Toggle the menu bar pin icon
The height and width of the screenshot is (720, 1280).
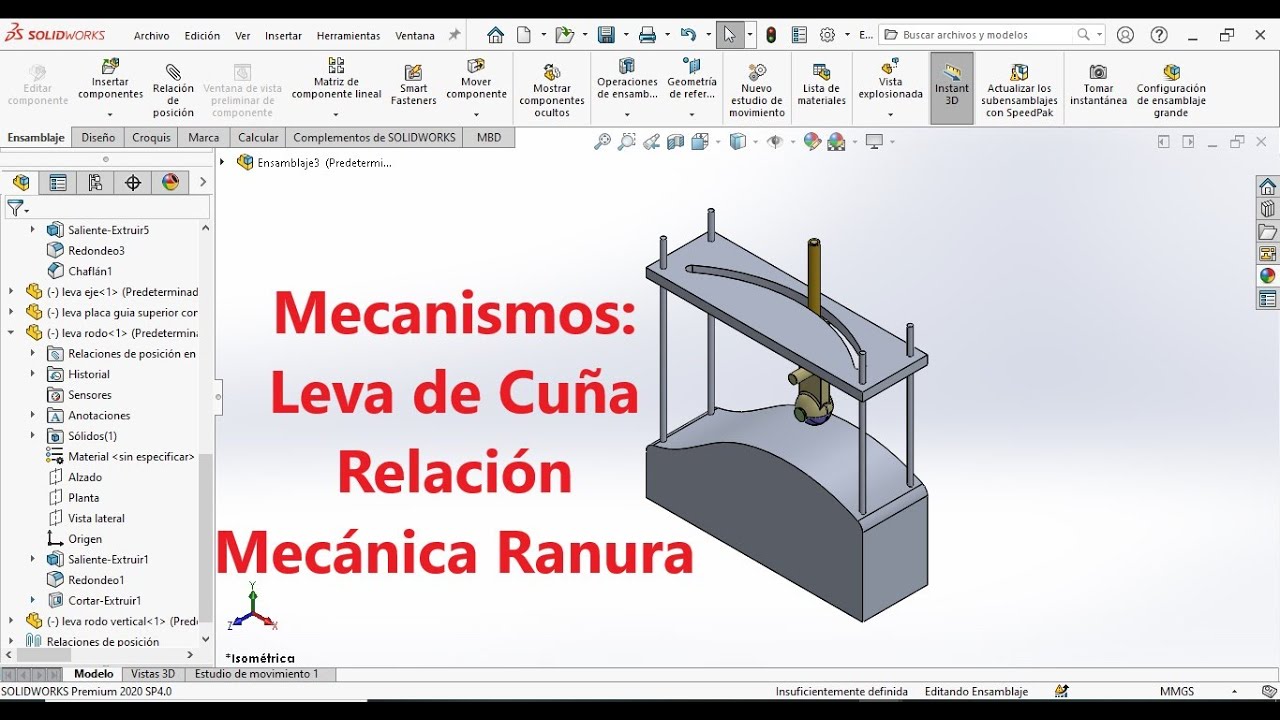click(x=454, y=35)
